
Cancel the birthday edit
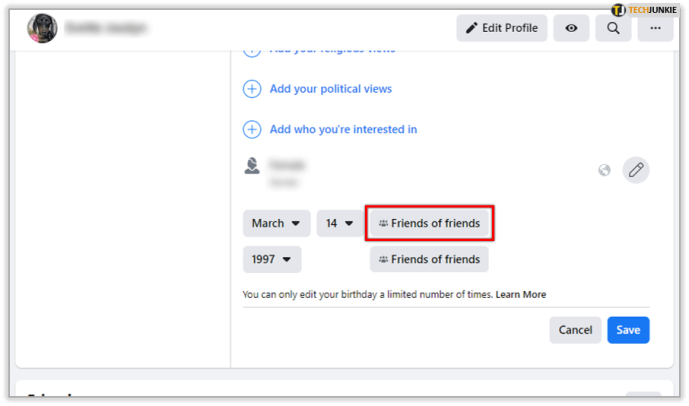coord(575,330)
